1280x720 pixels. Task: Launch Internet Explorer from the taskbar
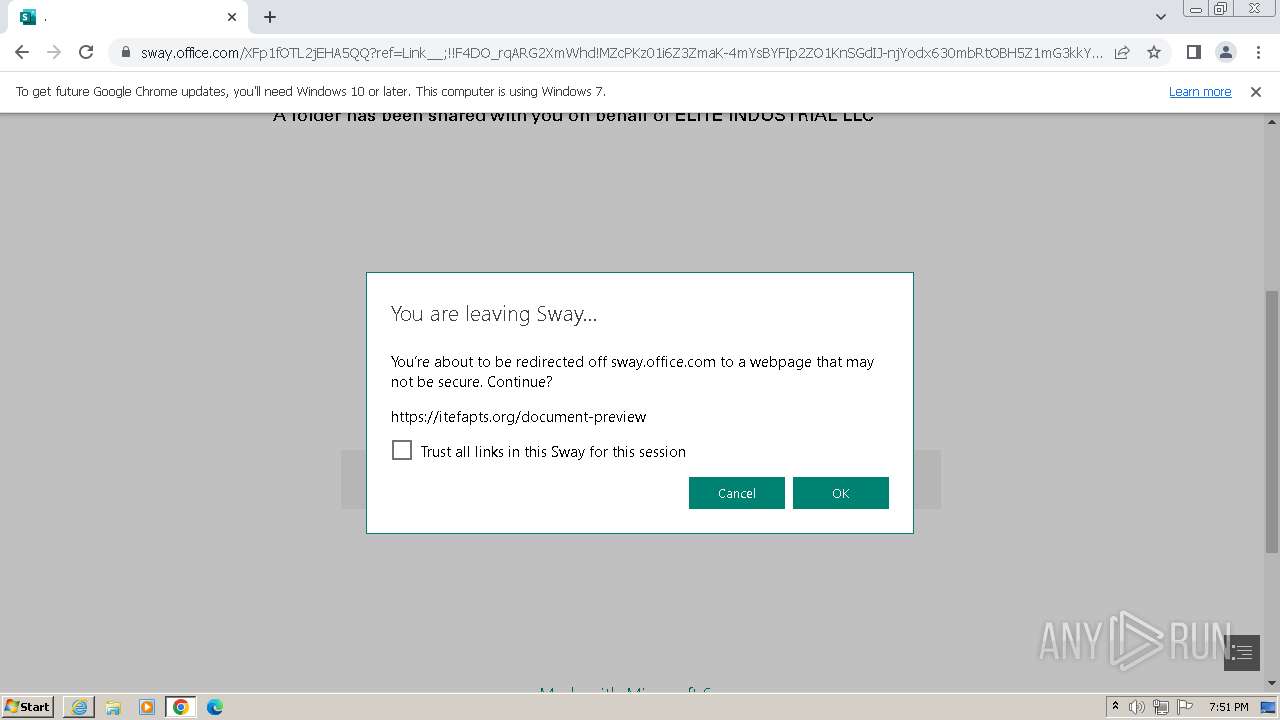[x=79, y=707]
